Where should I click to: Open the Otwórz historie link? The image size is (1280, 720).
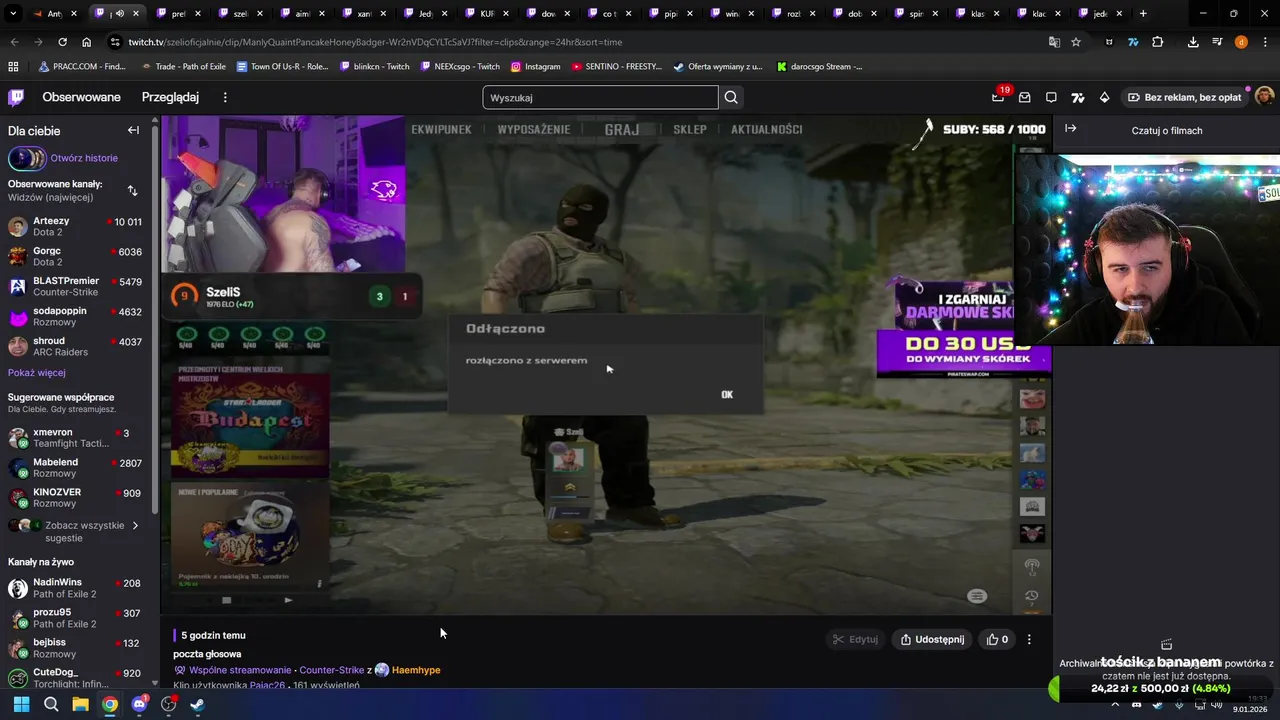84,158
